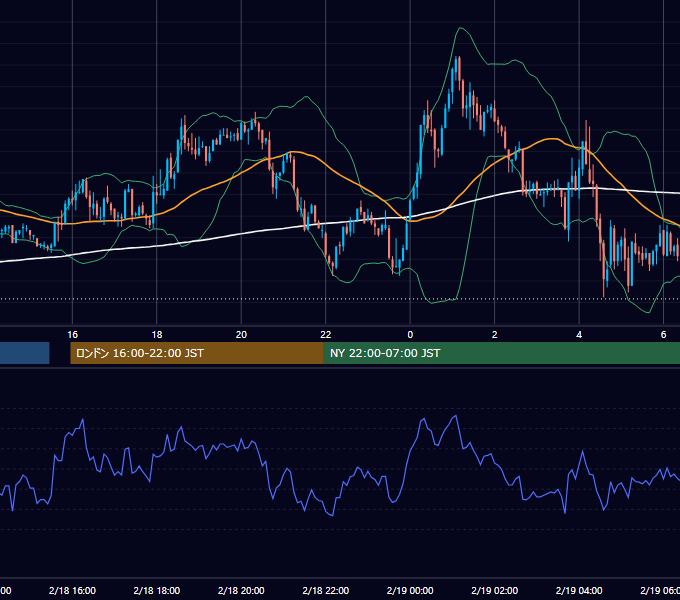Click the '22' hour label on upper time axis
Image resolution: width=680 pixels, height=600 pixels.
coord(326,334)
